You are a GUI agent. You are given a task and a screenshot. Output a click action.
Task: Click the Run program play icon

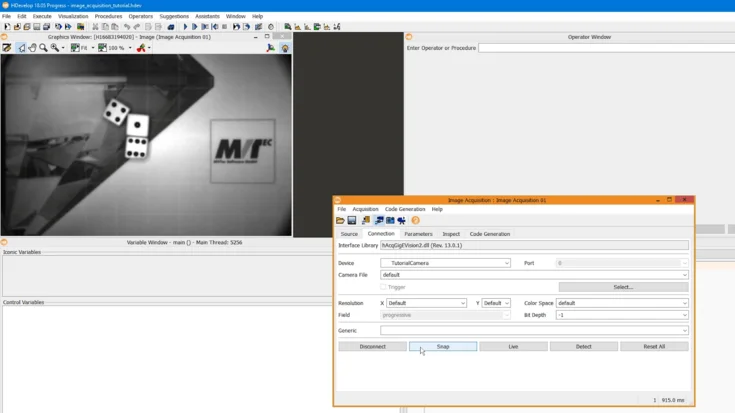[185, 27]
